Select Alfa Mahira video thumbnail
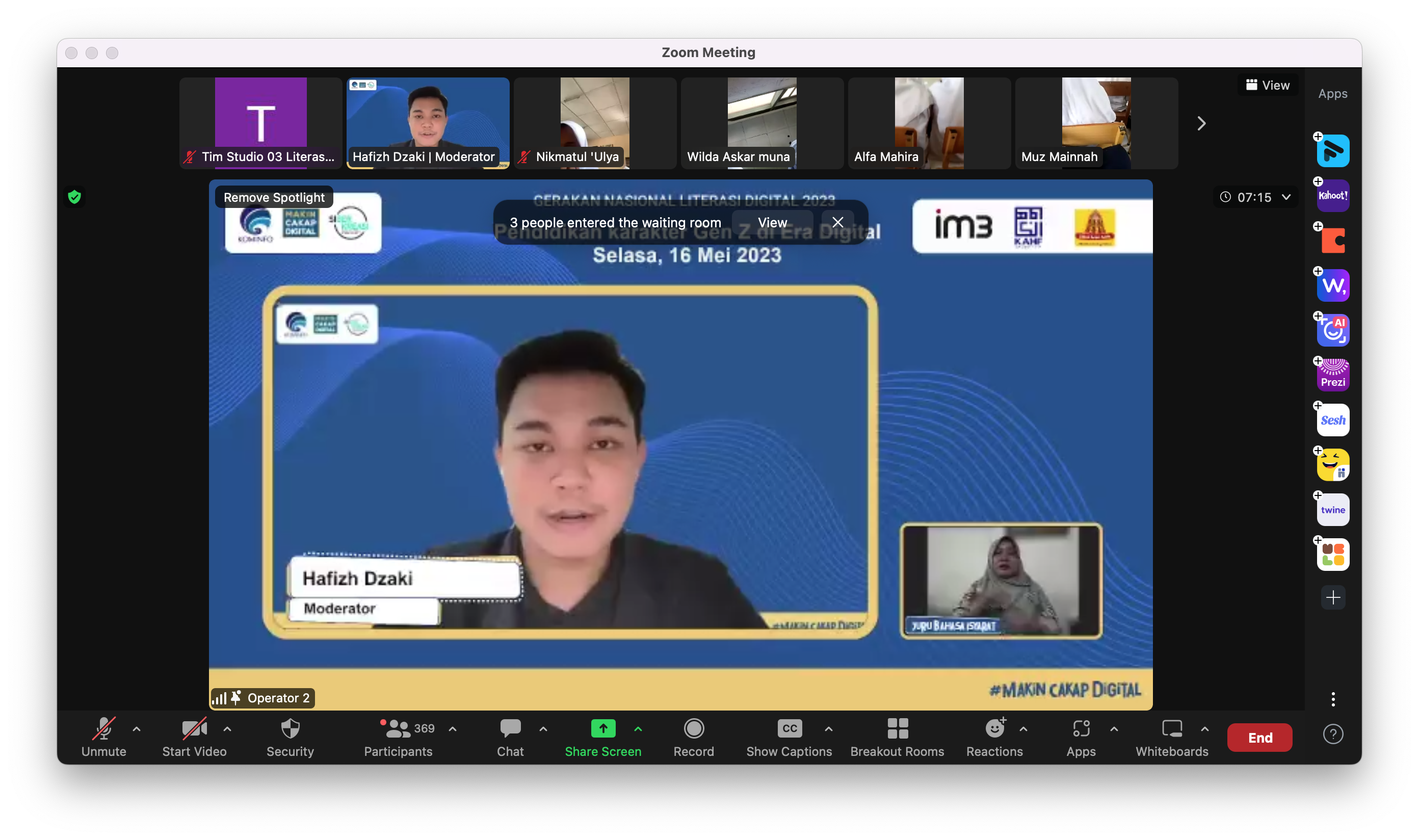 [x=929, y=123]
